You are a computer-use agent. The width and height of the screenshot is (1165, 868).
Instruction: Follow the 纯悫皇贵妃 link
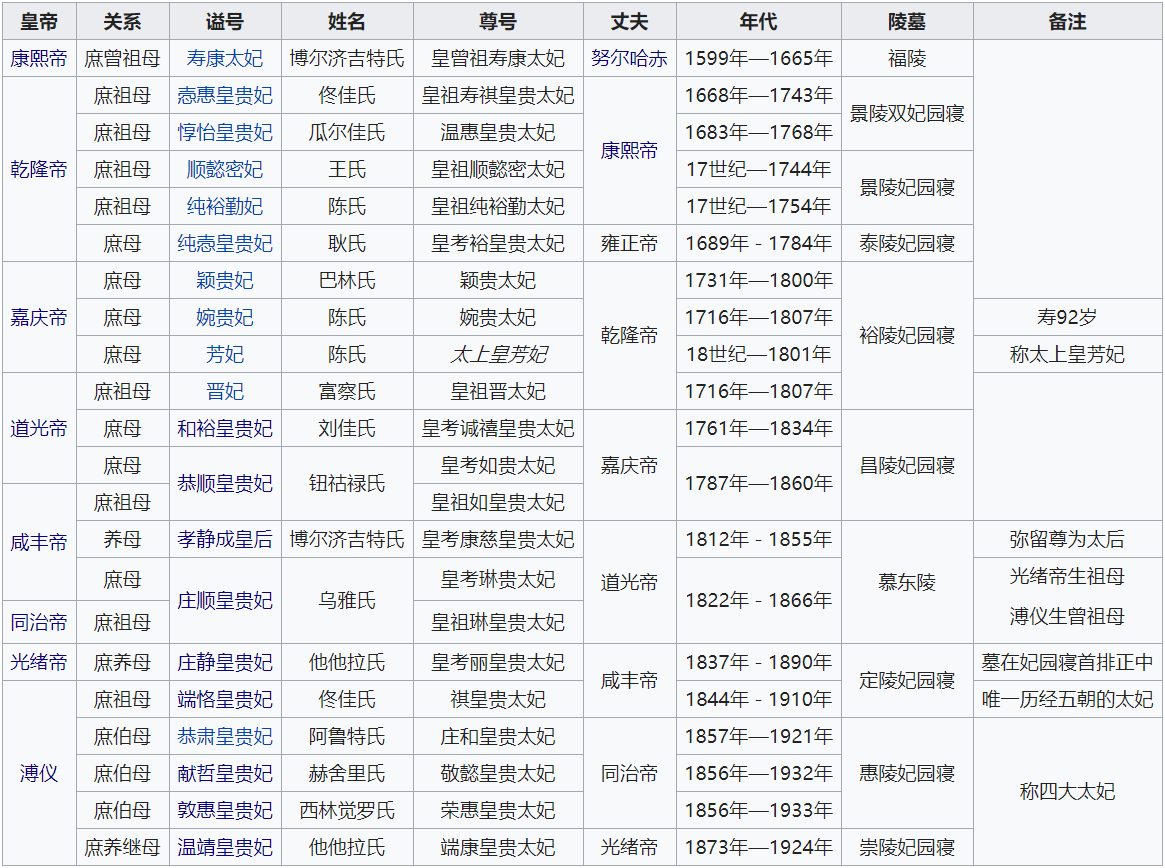[x=225, y=244]
